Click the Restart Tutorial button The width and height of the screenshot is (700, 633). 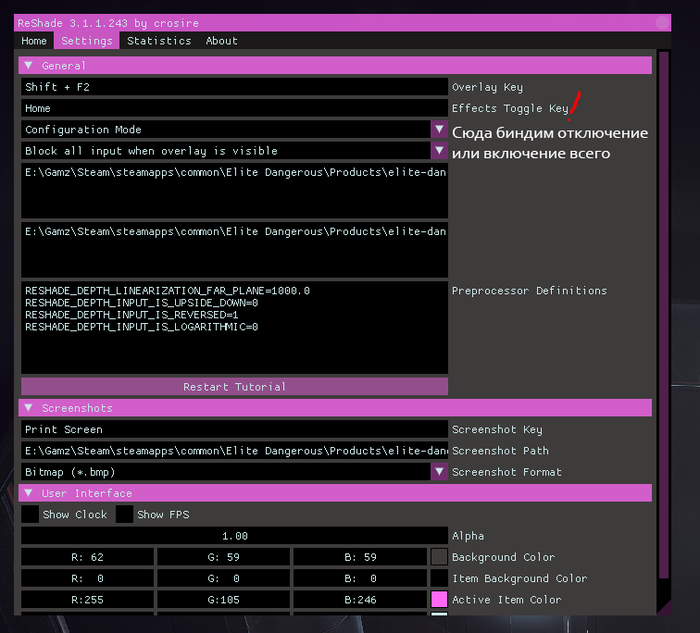click(234, 386)
